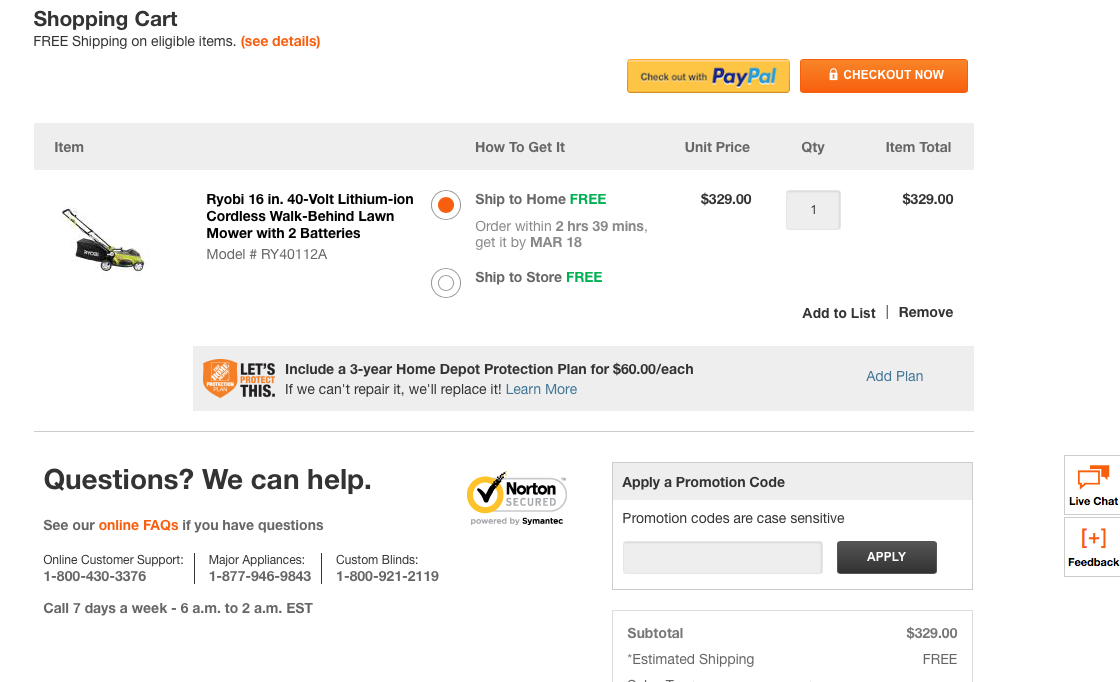
Task: Click the CHECKOUT NOW button
Action: [884, 75]
